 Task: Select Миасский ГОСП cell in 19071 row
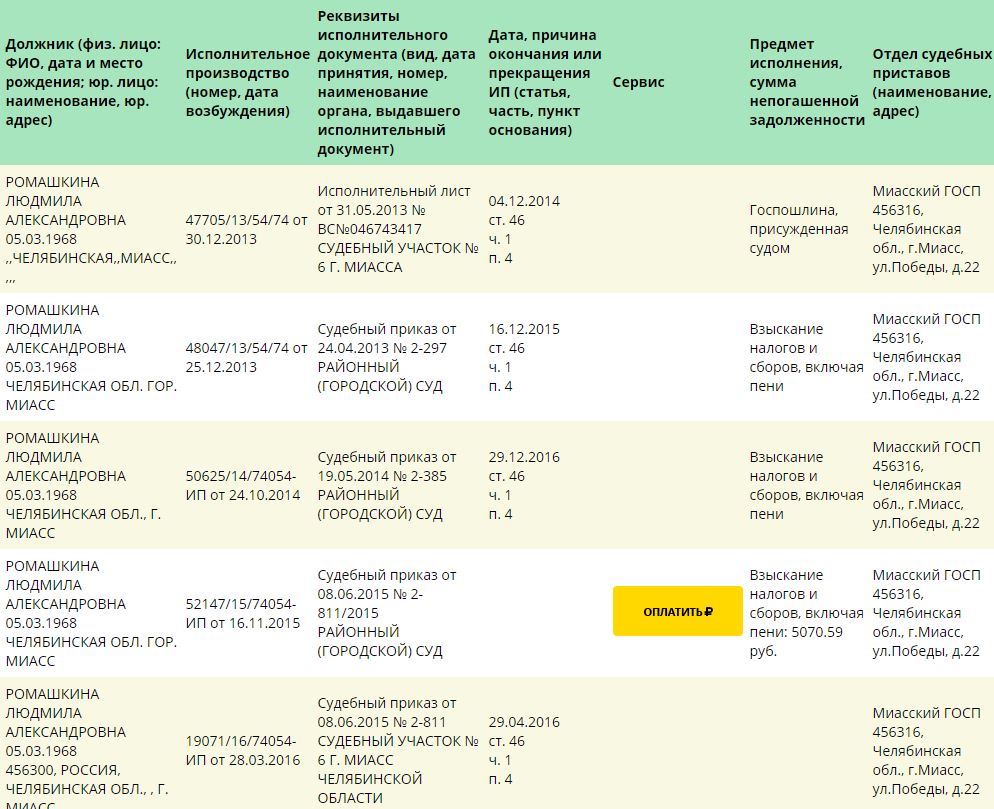tap(926, 751)
